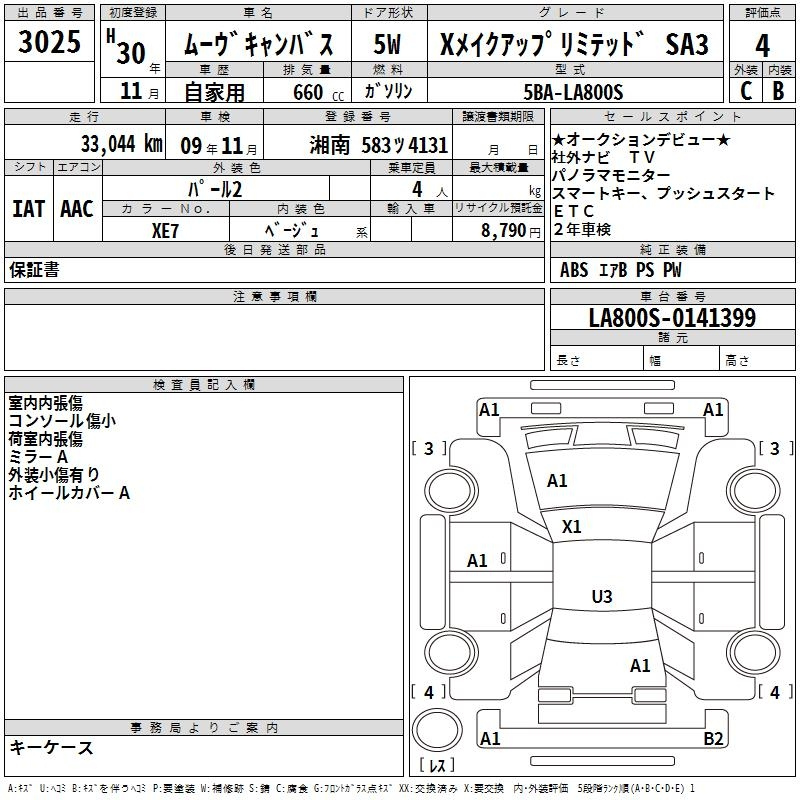
Task: Click chassis number LA800S-0141399
Action: (672, 318)
